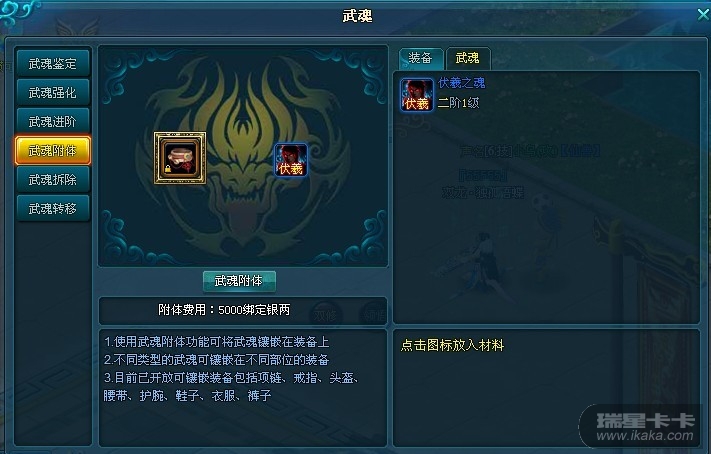This screenshot has height=454, width=711.
Task: Switch to the 武魂 tab
Action: pos(468,58)
